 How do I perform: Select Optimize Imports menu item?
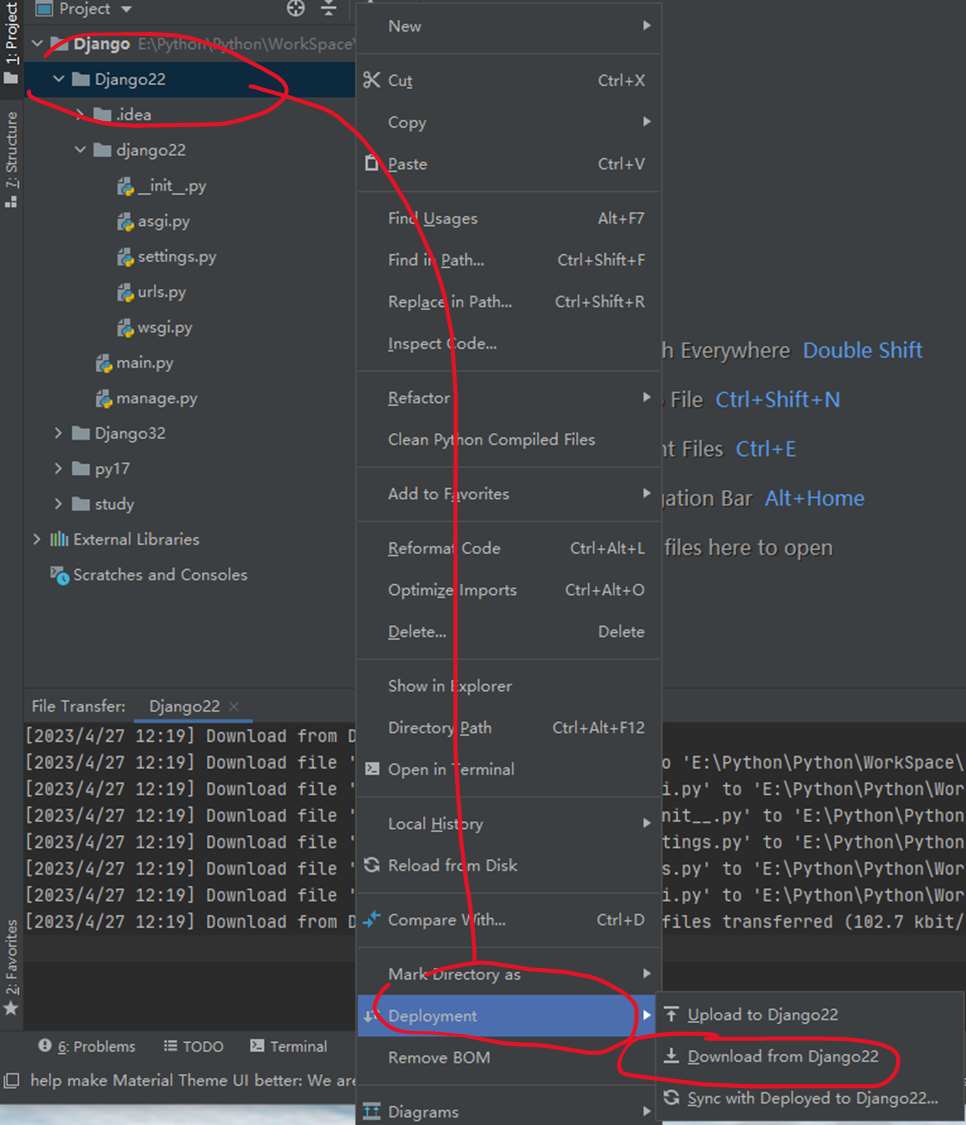coord(509,590)
